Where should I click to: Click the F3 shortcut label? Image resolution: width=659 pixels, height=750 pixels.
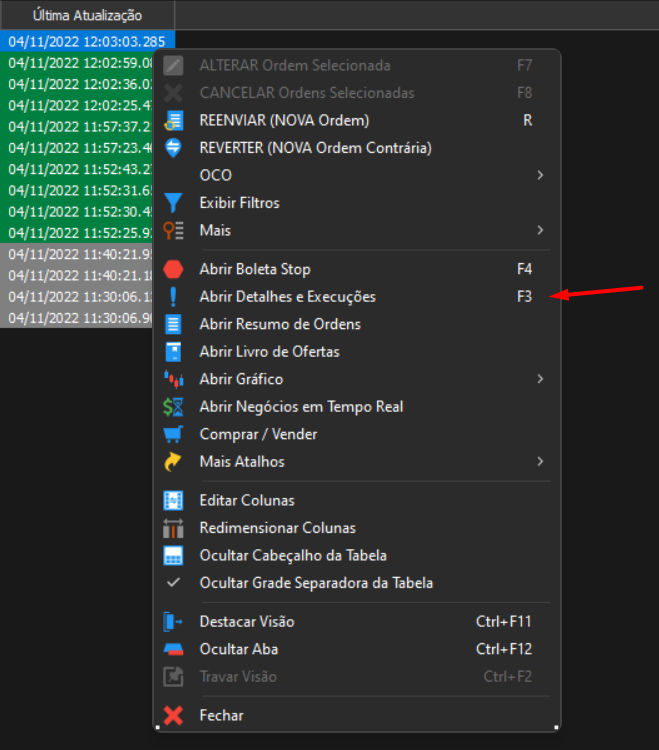(525, 297)
